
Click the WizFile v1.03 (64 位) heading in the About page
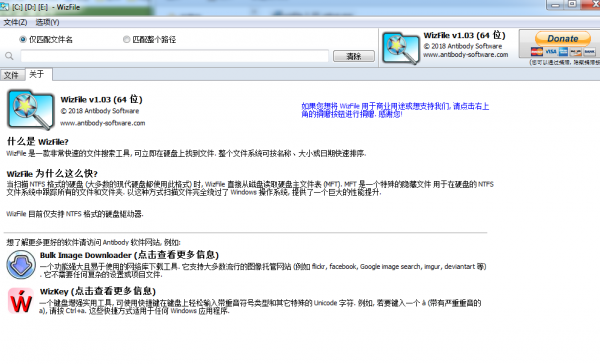(101, 100)
